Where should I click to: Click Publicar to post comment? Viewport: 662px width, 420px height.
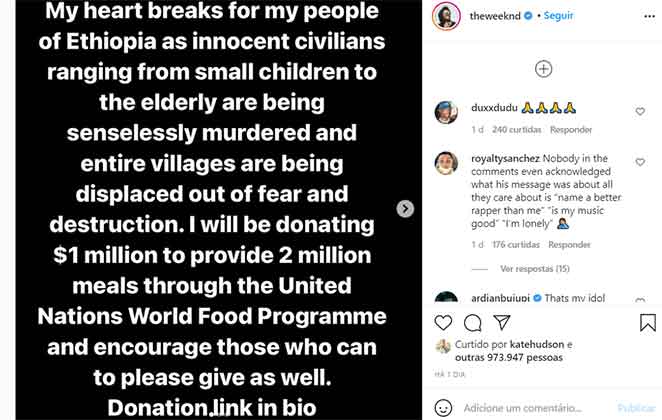[636, 408]
